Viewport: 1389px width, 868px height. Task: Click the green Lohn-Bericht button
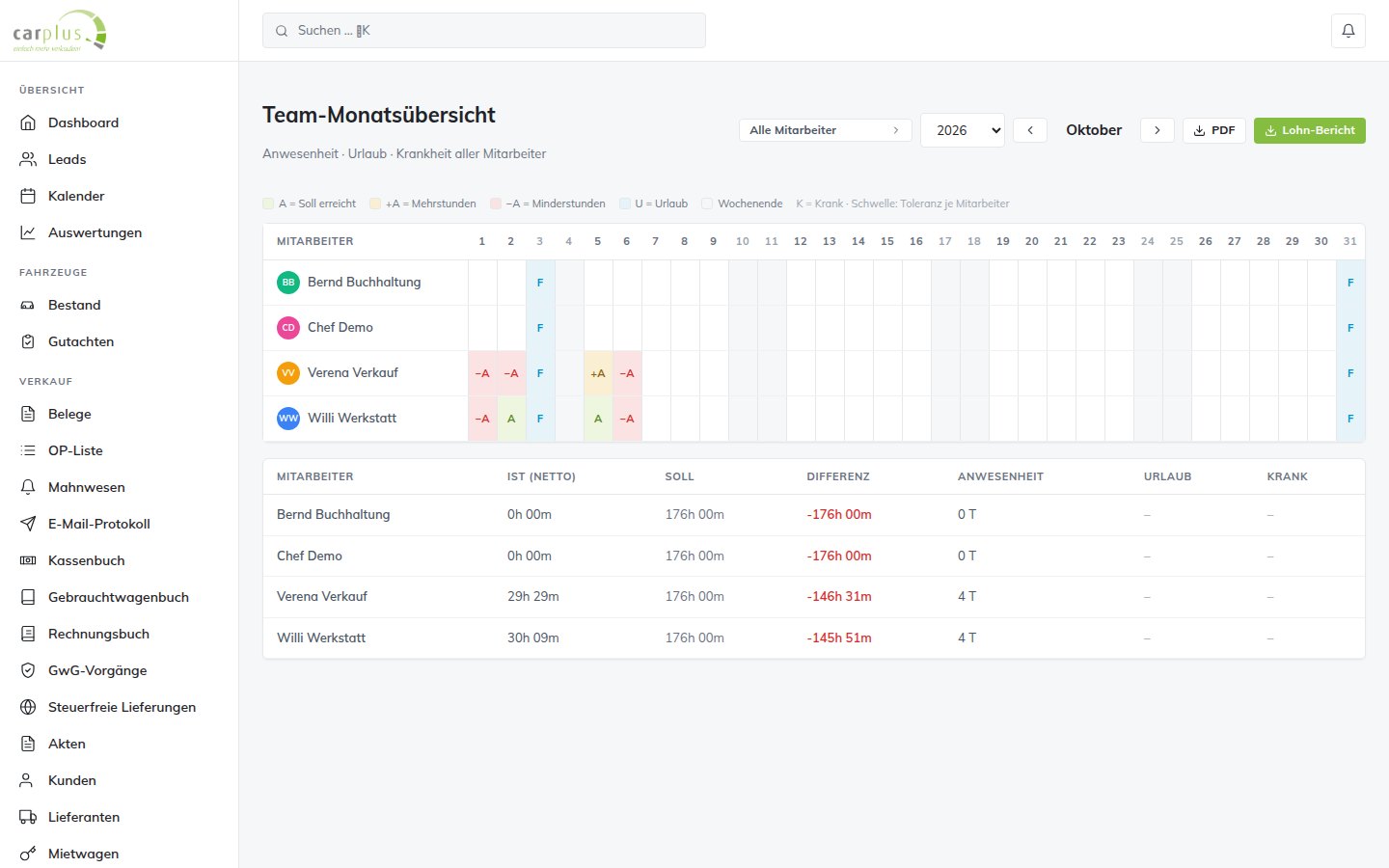point(1310,130)
